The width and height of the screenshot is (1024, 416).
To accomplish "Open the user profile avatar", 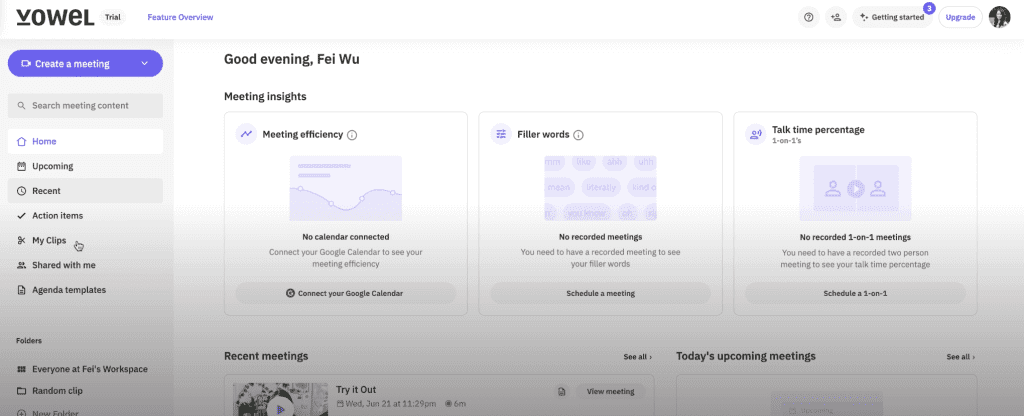I will point(999,18).
